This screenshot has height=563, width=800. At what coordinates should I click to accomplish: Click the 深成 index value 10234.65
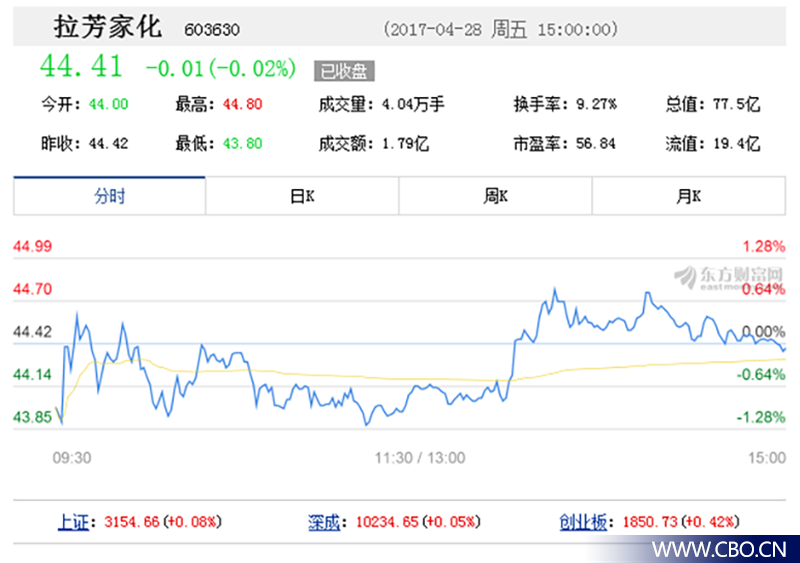(x=387, y=522)
